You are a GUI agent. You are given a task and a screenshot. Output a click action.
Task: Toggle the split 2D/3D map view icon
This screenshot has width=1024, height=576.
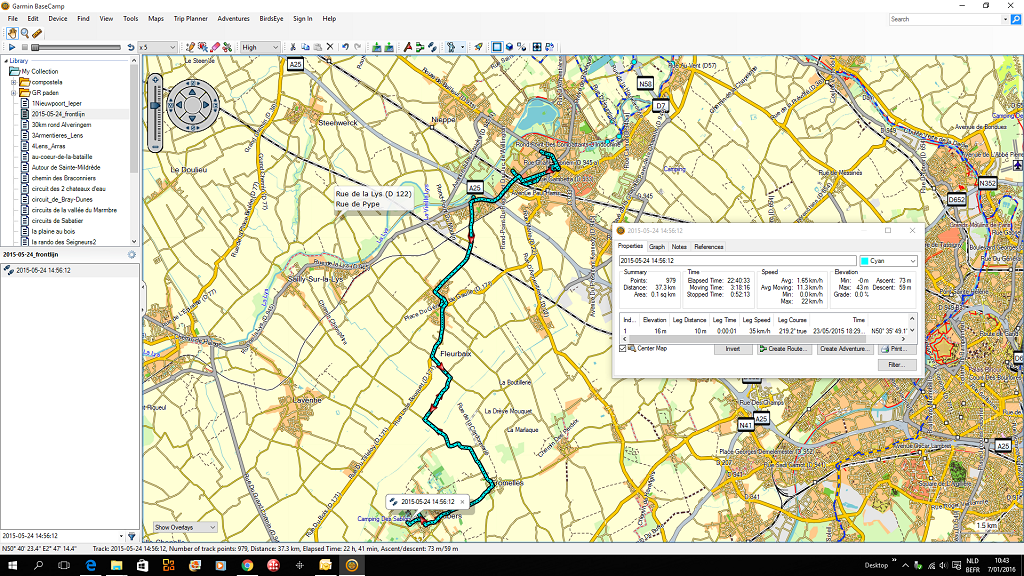[522, 47]
